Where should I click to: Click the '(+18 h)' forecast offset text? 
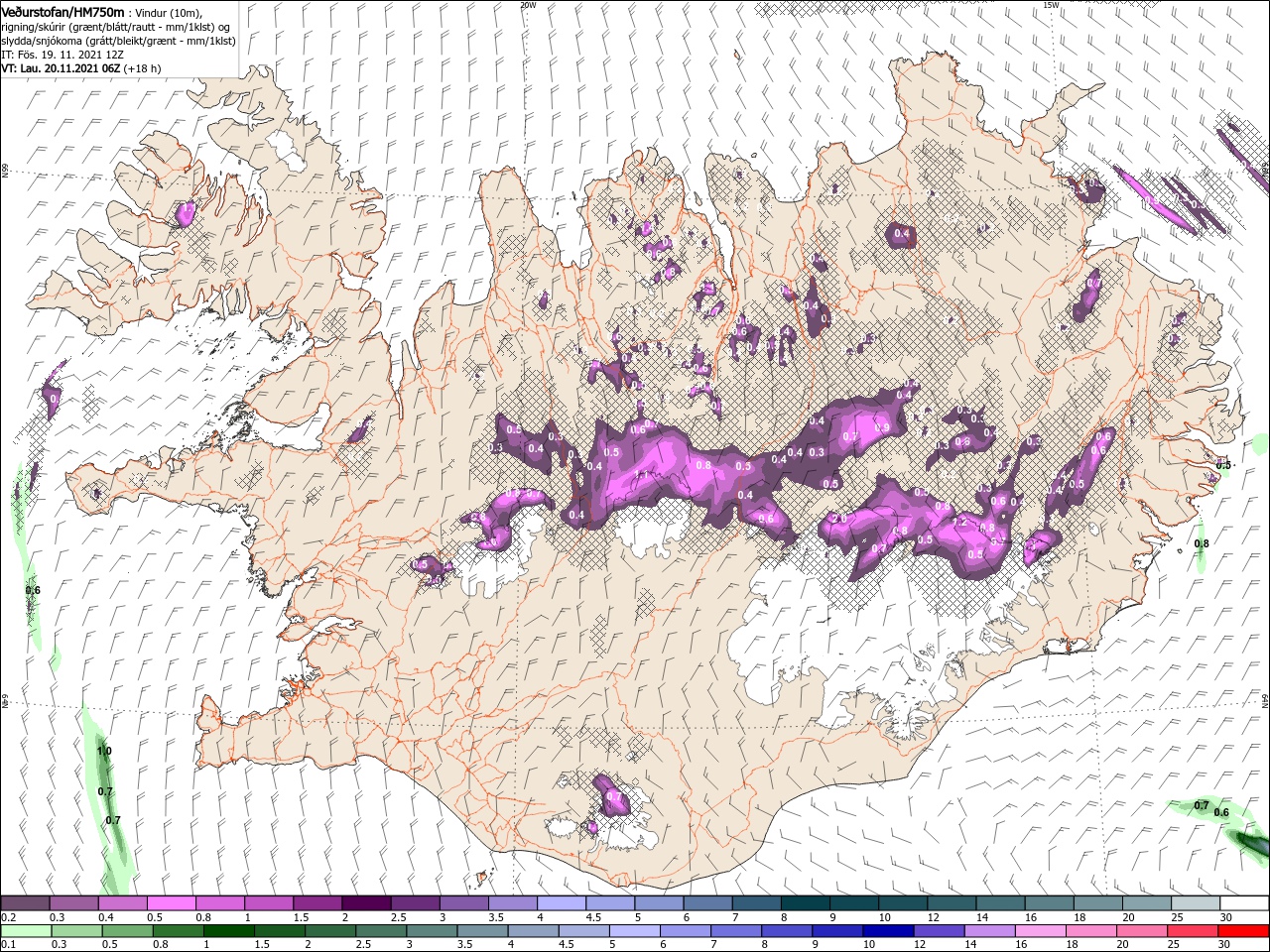[x=143, y=68]
